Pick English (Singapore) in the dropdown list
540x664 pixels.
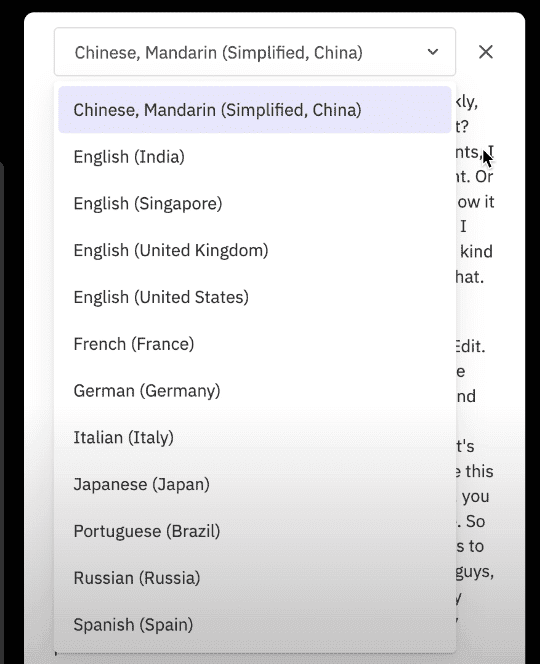pyautogui.click(x=255, y=204)
